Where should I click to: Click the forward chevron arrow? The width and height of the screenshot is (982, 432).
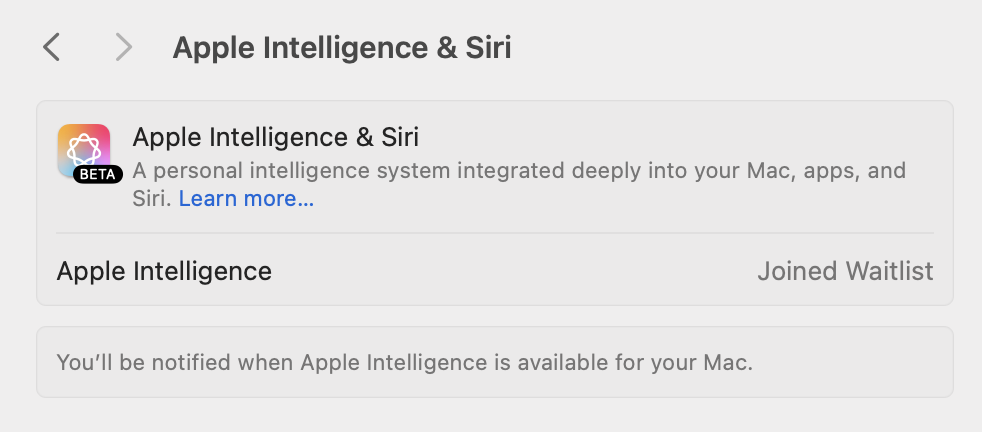(124, 47)
